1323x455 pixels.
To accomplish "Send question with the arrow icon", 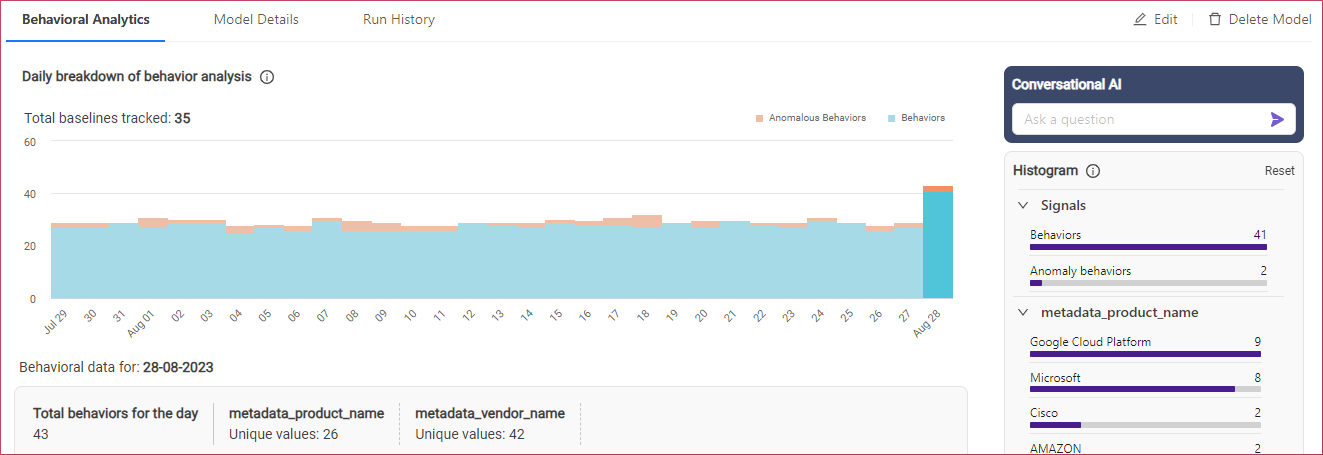I will click(x=1277, y=119).
